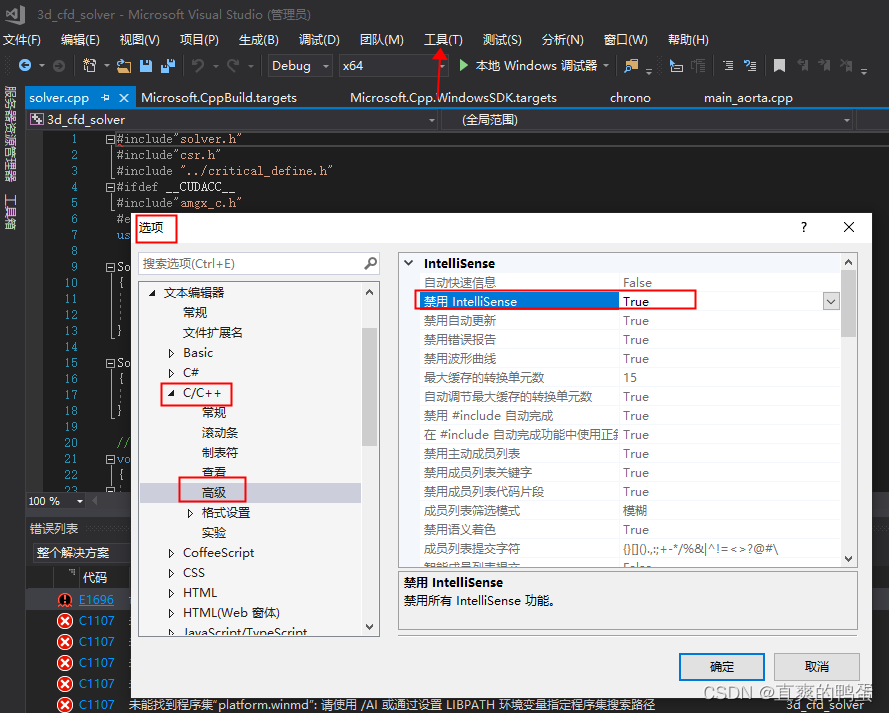889x713 pixels.
Task: Open the 文件(F) menu
Action: coord(22,40)
